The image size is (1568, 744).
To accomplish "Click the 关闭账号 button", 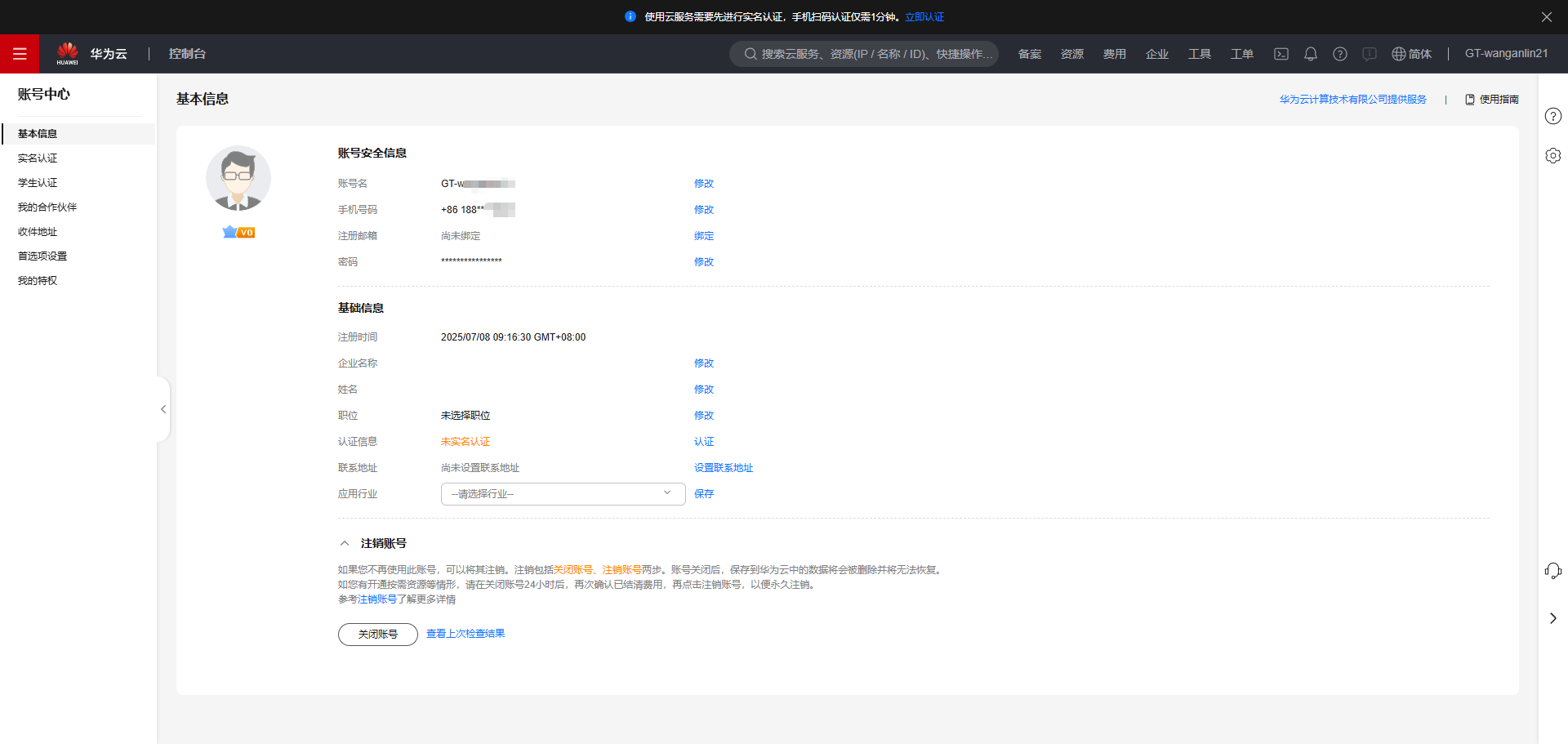I will pos(377,635).
